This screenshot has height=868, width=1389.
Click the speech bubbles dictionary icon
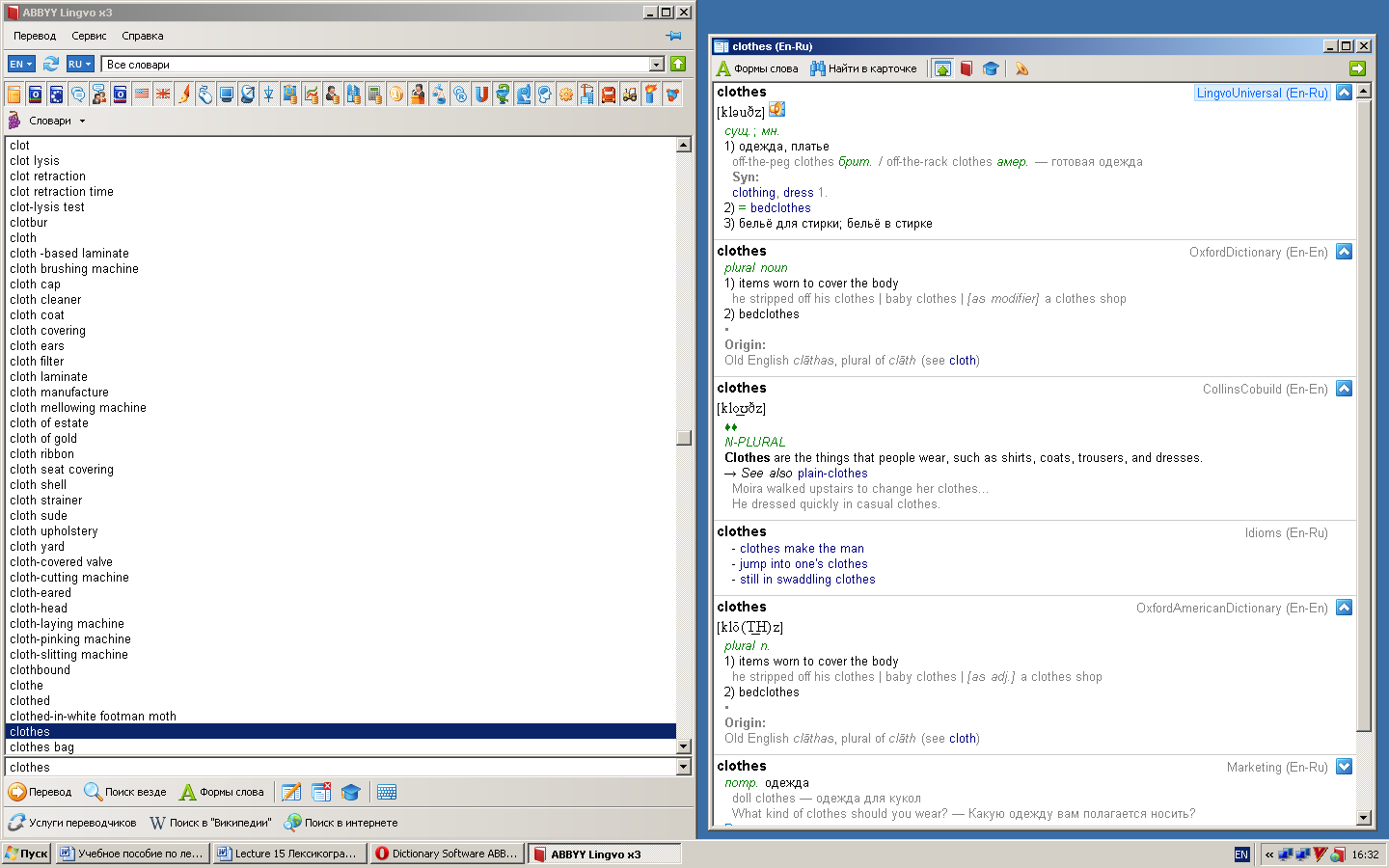click(x=78, y=94)
